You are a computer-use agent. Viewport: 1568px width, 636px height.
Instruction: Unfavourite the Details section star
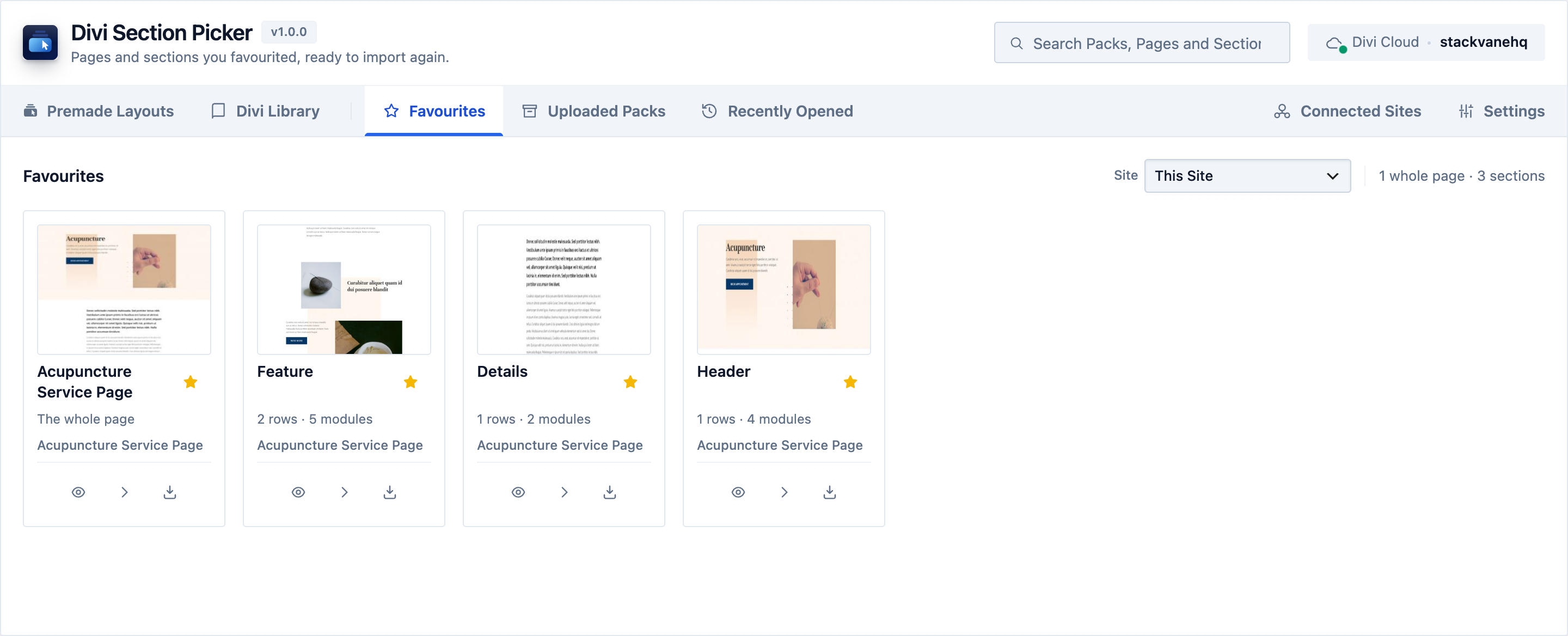click(630, 382)
